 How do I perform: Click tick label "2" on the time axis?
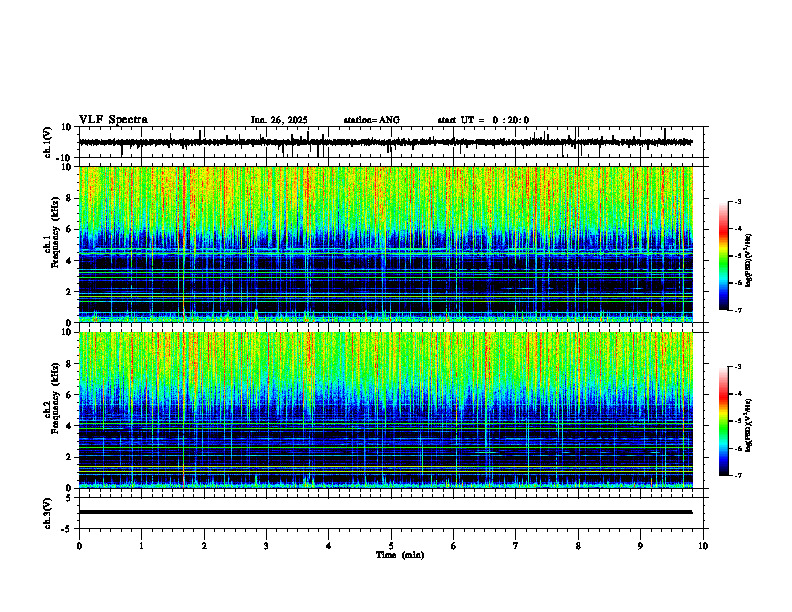point(204,546)
